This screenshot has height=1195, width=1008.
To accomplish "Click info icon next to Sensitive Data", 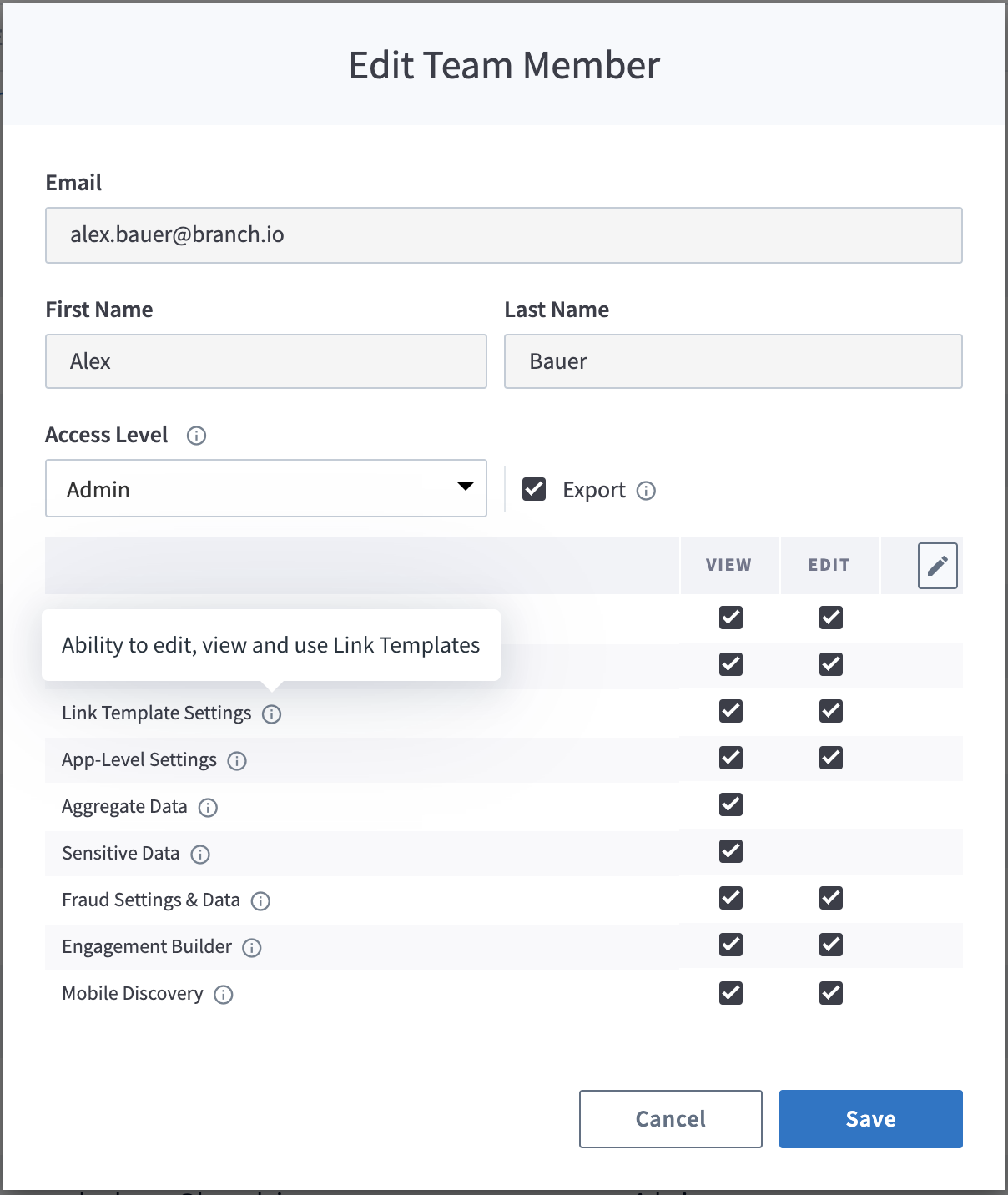I will tap(200, 855).
